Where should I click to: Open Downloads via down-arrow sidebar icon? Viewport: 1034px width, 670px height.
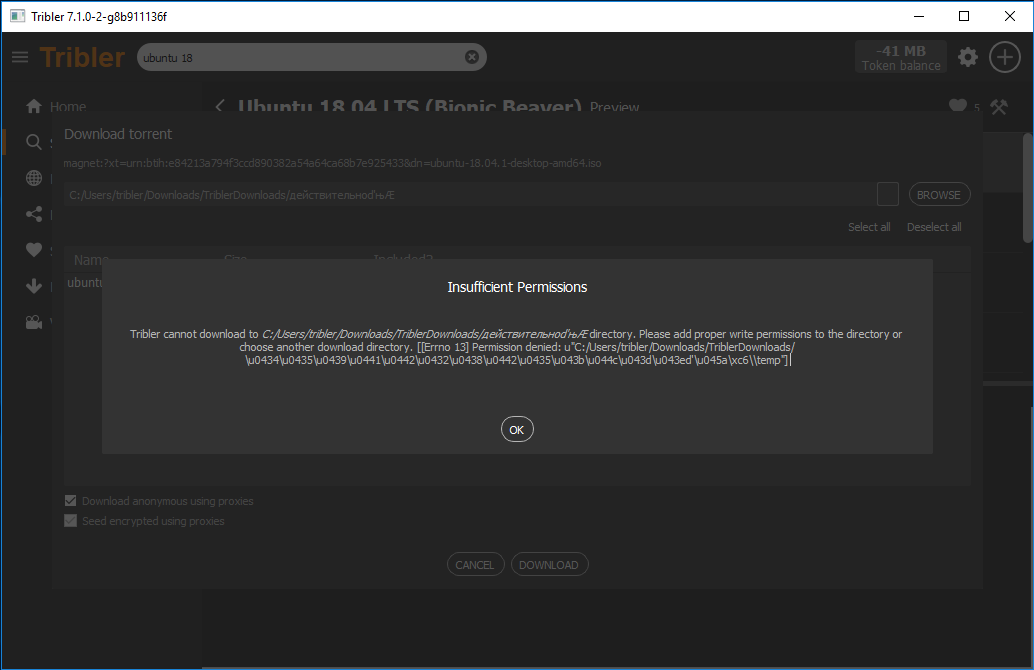(x=33, y=285)
